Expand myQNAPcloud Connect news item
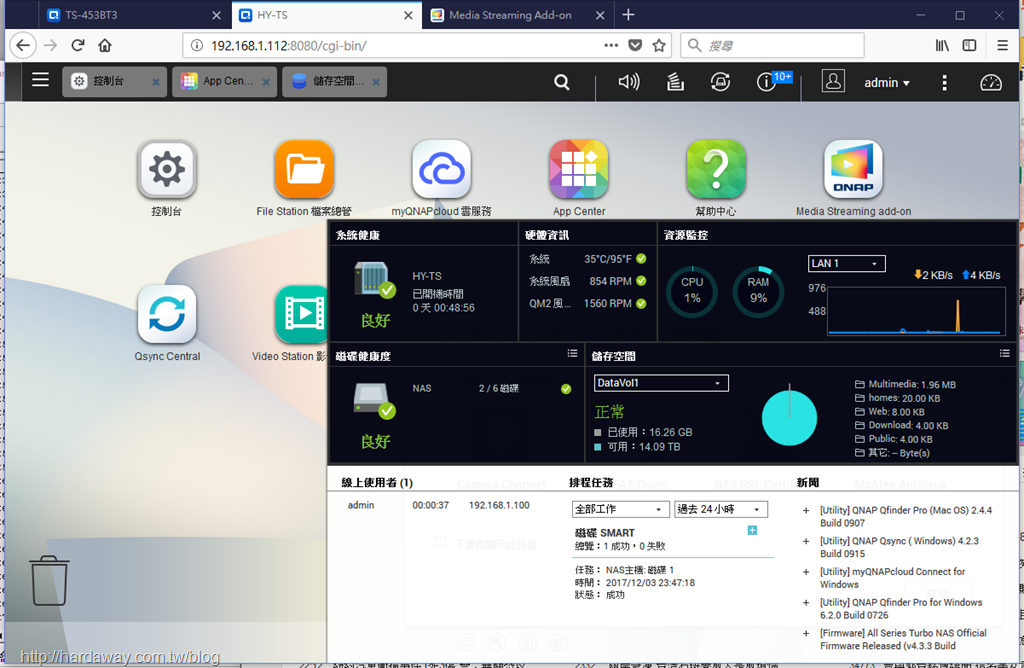This screenshot has height=668, width=1024. [x=806, y=572]
